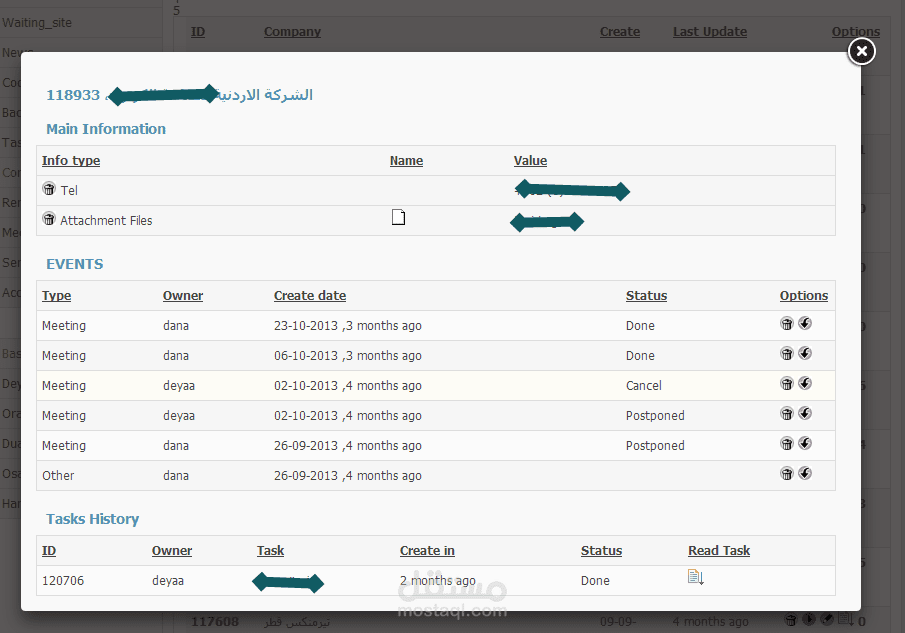Open the attachment file document icon

click(398, 218)
